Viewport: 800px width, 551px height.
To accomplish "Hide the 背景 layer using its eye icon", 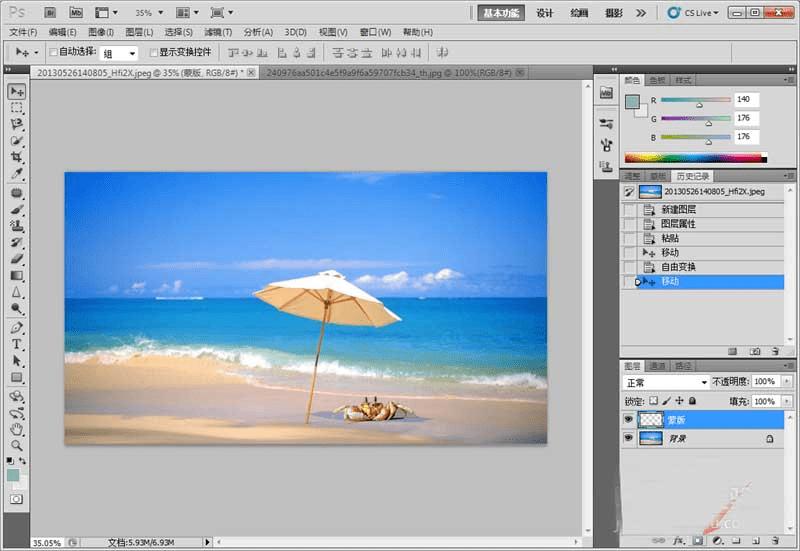I will point(629,438).
